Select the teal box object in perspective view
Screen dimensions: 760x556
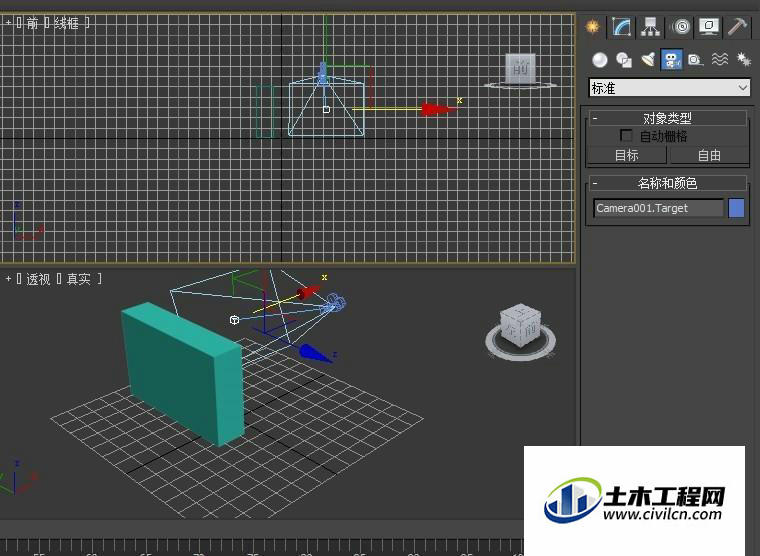click(183, 373)
